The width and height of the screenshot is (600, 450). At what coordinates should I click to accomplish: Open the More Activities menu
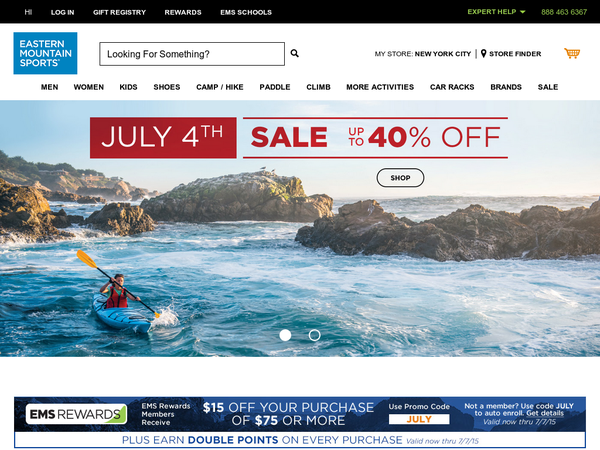380,87
